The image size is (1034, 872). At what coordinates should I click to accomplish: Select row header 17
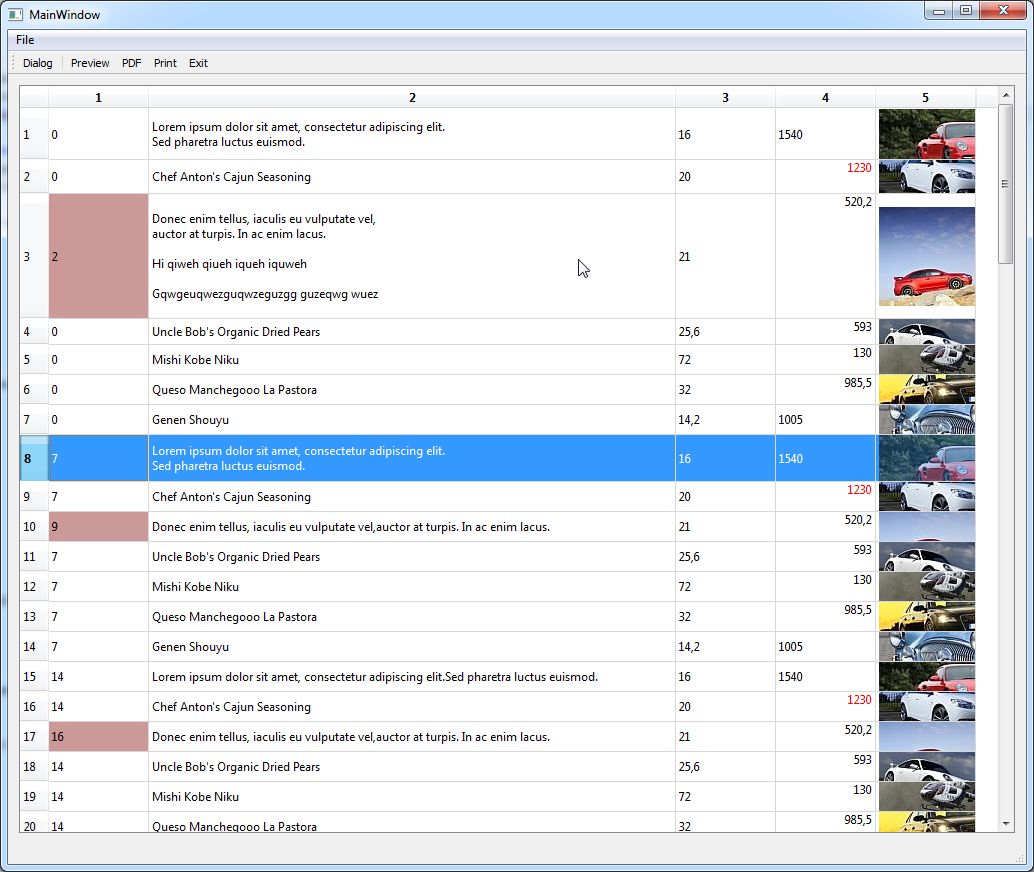tap(34, 736)
